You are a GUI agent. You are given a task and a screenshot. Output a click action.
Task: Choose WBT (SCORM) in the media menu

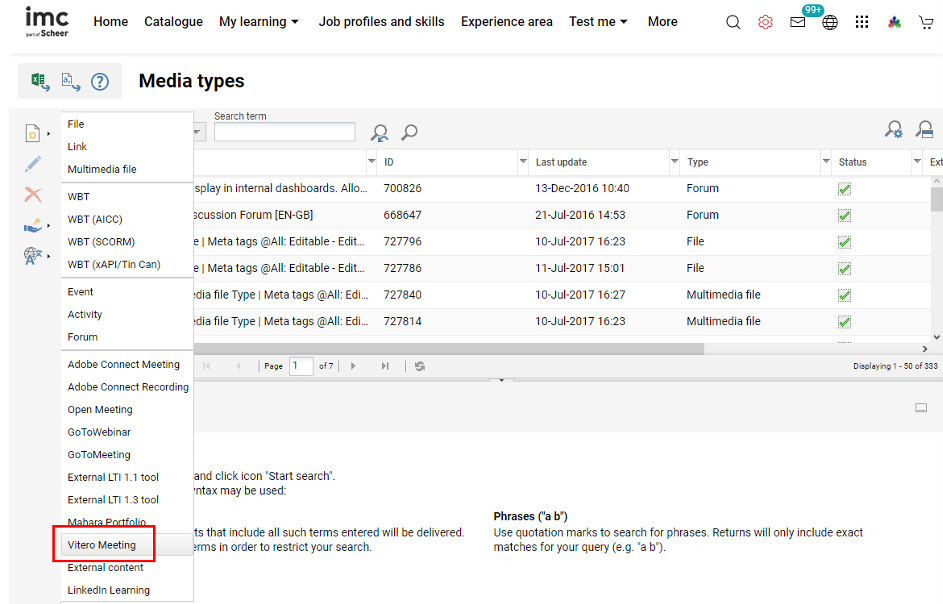click(101, 242)
